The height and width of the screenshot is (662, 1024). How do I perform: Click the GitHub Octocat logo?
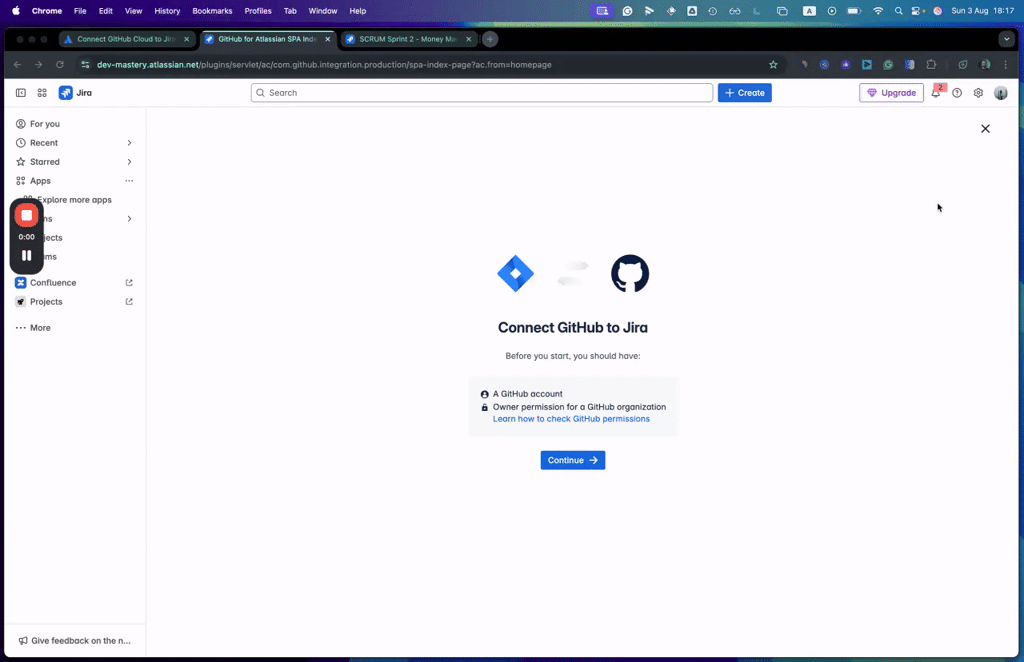(630, 274)
